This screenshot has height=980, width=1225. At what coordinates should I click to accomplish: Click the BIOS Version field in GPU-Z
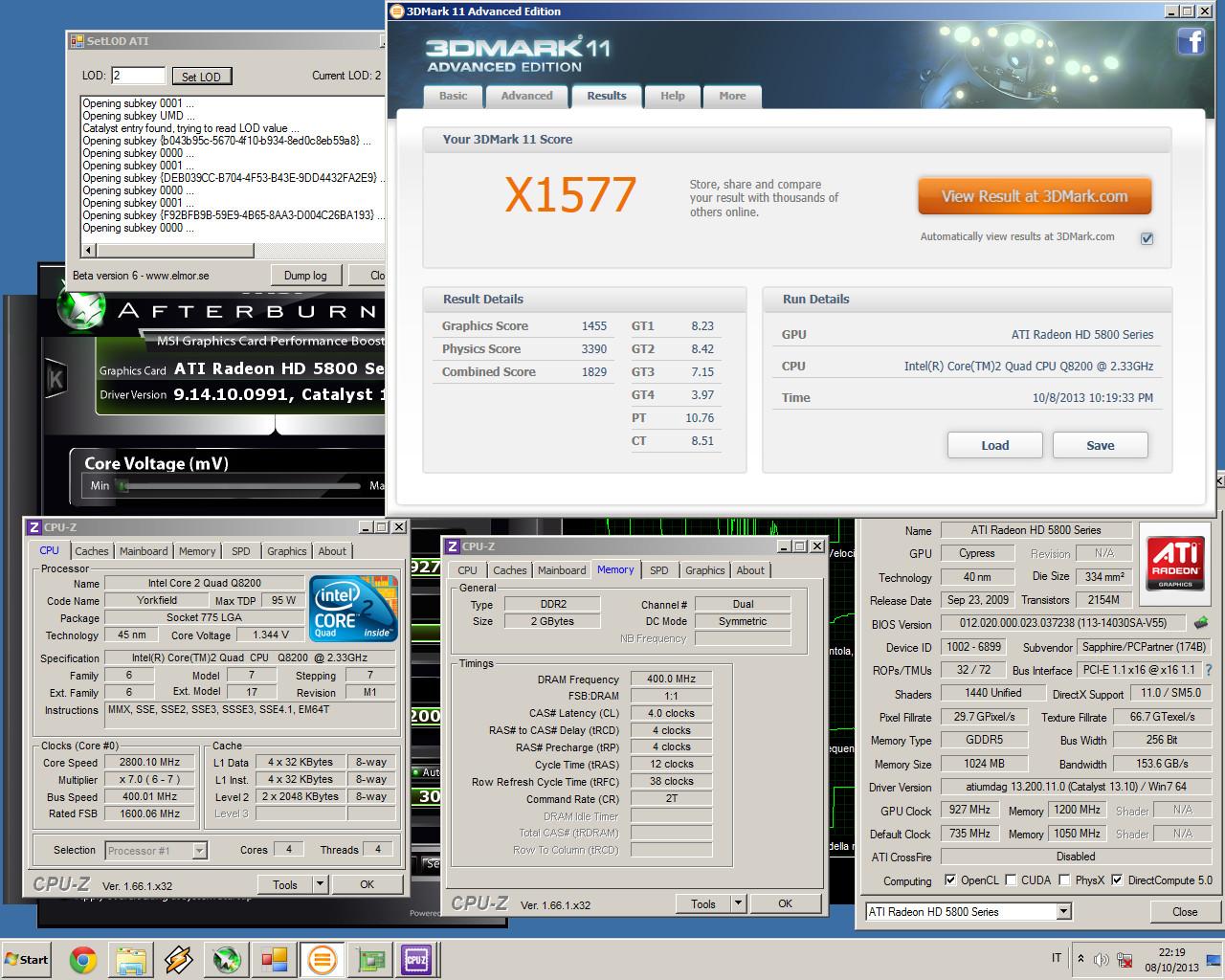(1063, 623)
